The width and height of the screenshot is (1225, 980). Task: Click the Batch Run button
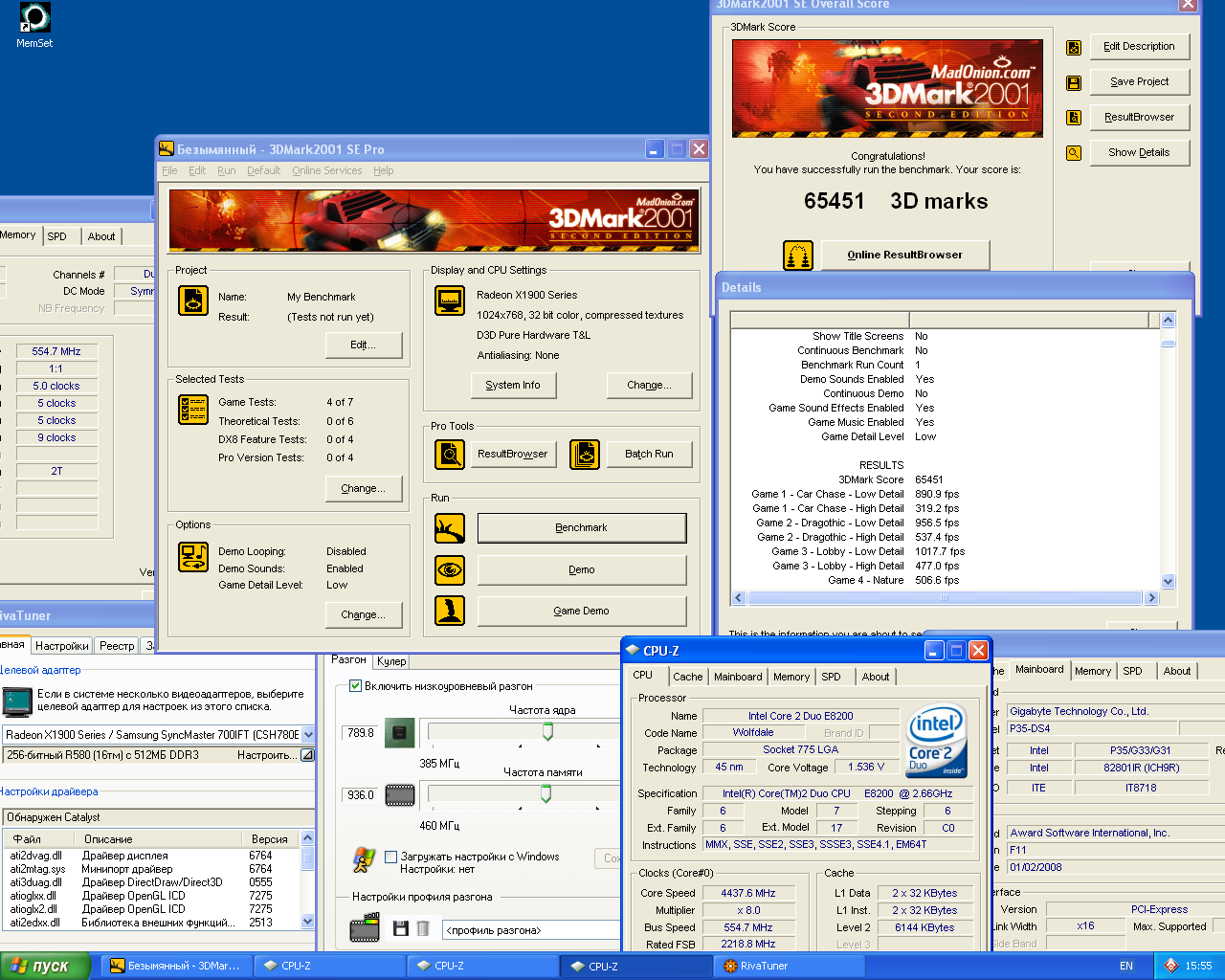coord(649,454)
